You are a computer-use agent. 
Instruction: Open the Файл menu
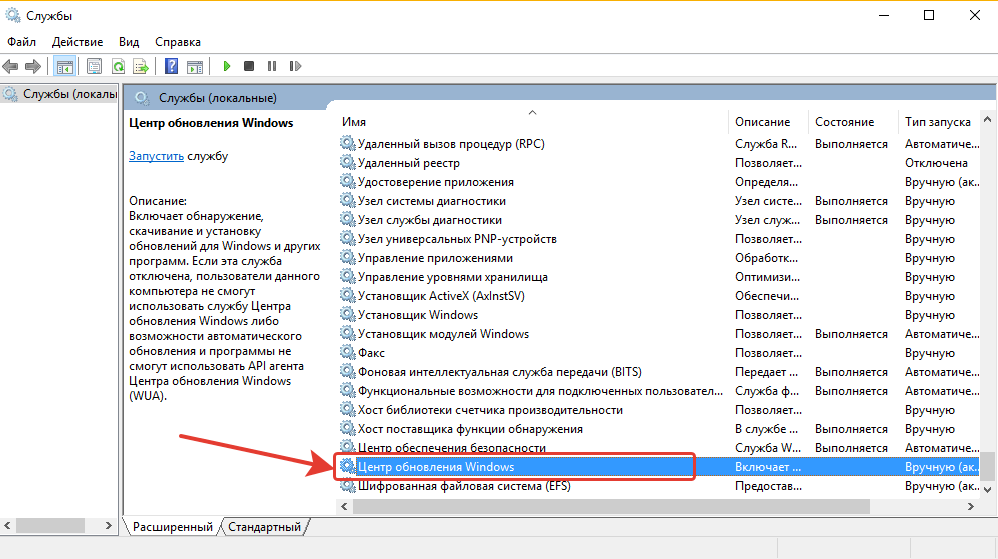[22, 42]
